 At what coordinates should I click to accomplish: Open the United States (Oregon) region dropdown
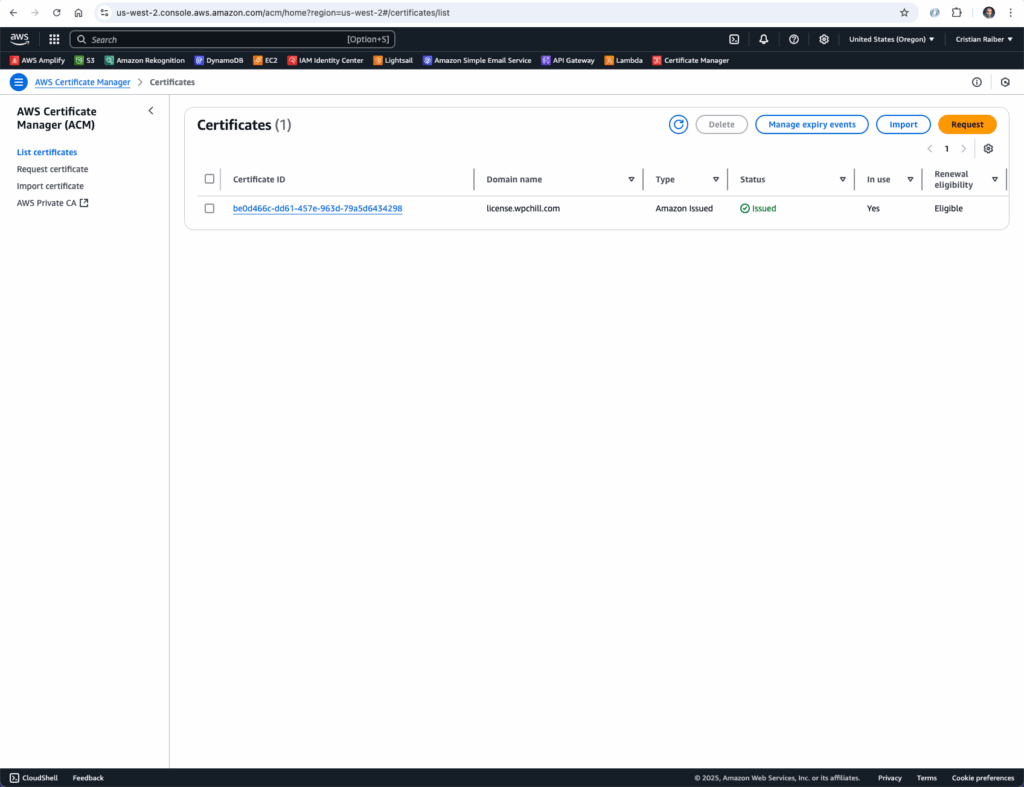(891, 40)
